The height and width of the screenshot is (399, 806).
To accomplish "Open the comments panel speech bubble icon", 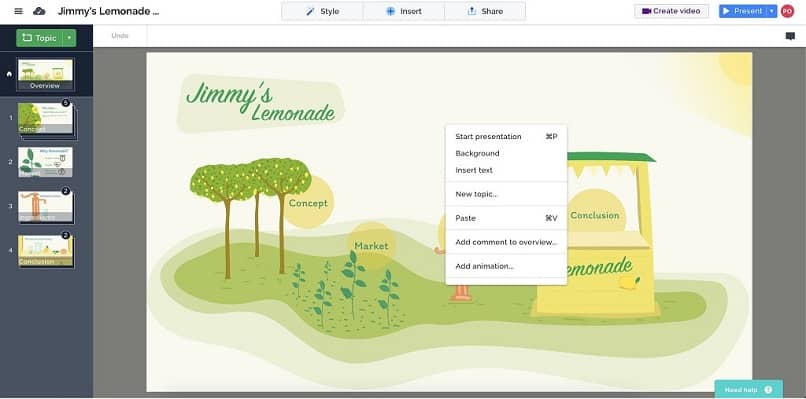I will tap(790, 36).
